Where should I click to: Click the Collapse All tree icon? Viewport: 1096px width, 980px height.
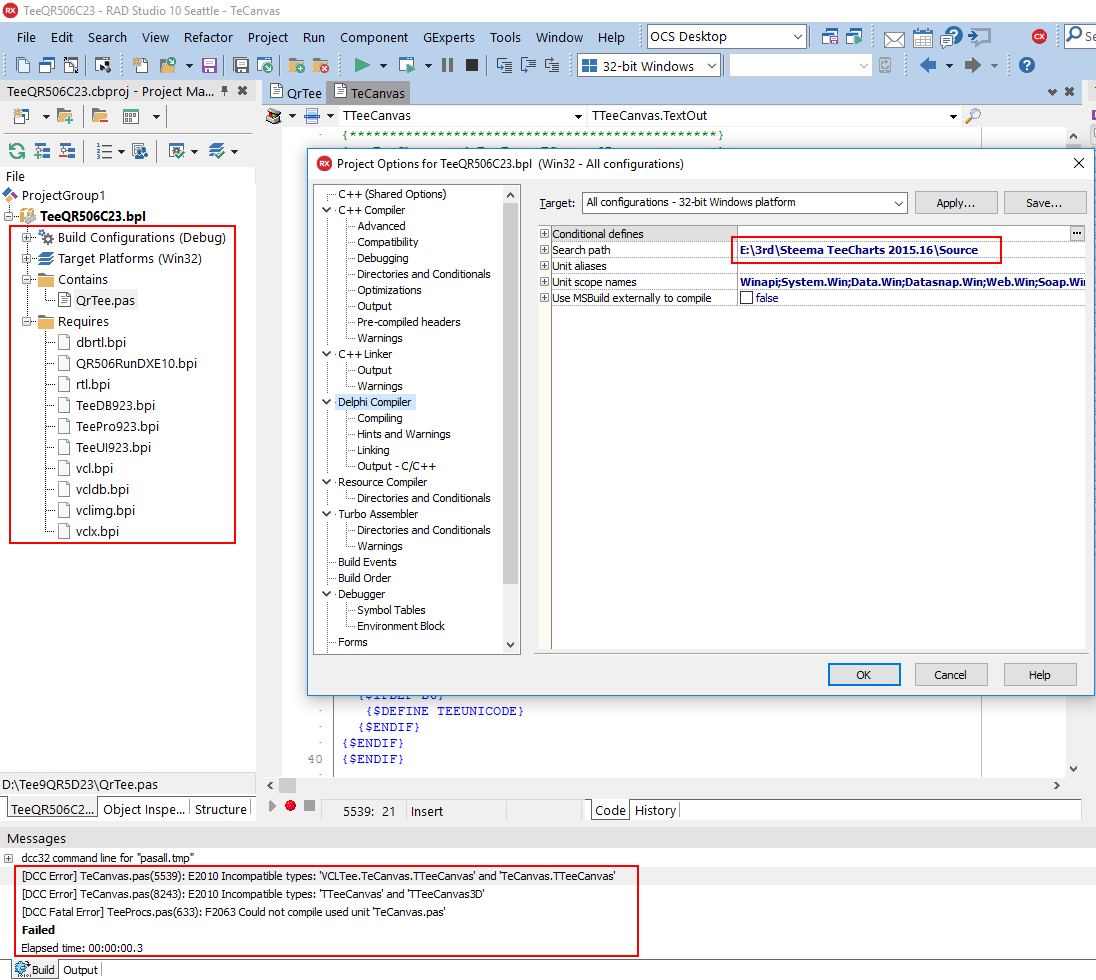click(x=67, y=151)
